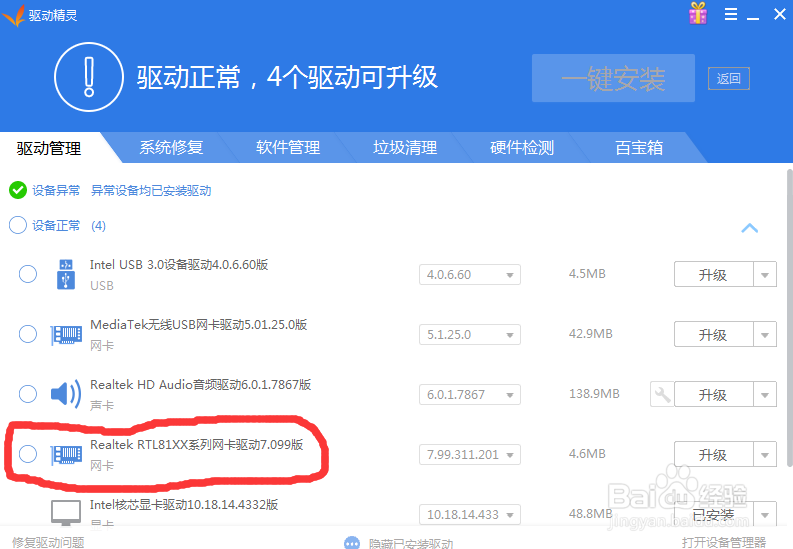Screen dimensions: 793x549
Task: Select the Intel USB 3.0 driver checkbox
Action: (x=28, y=274)
